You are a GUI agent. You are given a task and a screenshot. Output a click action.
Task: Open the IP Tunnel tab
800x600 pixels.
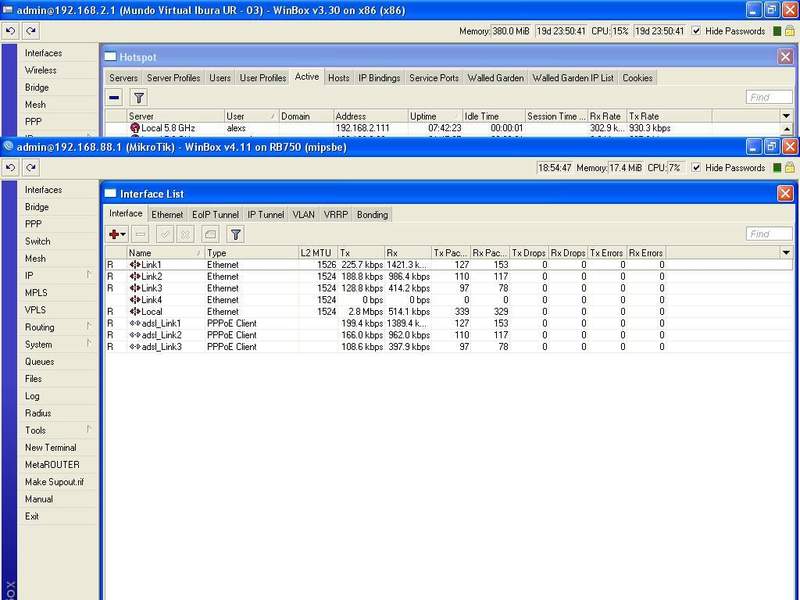coord(265,215)
